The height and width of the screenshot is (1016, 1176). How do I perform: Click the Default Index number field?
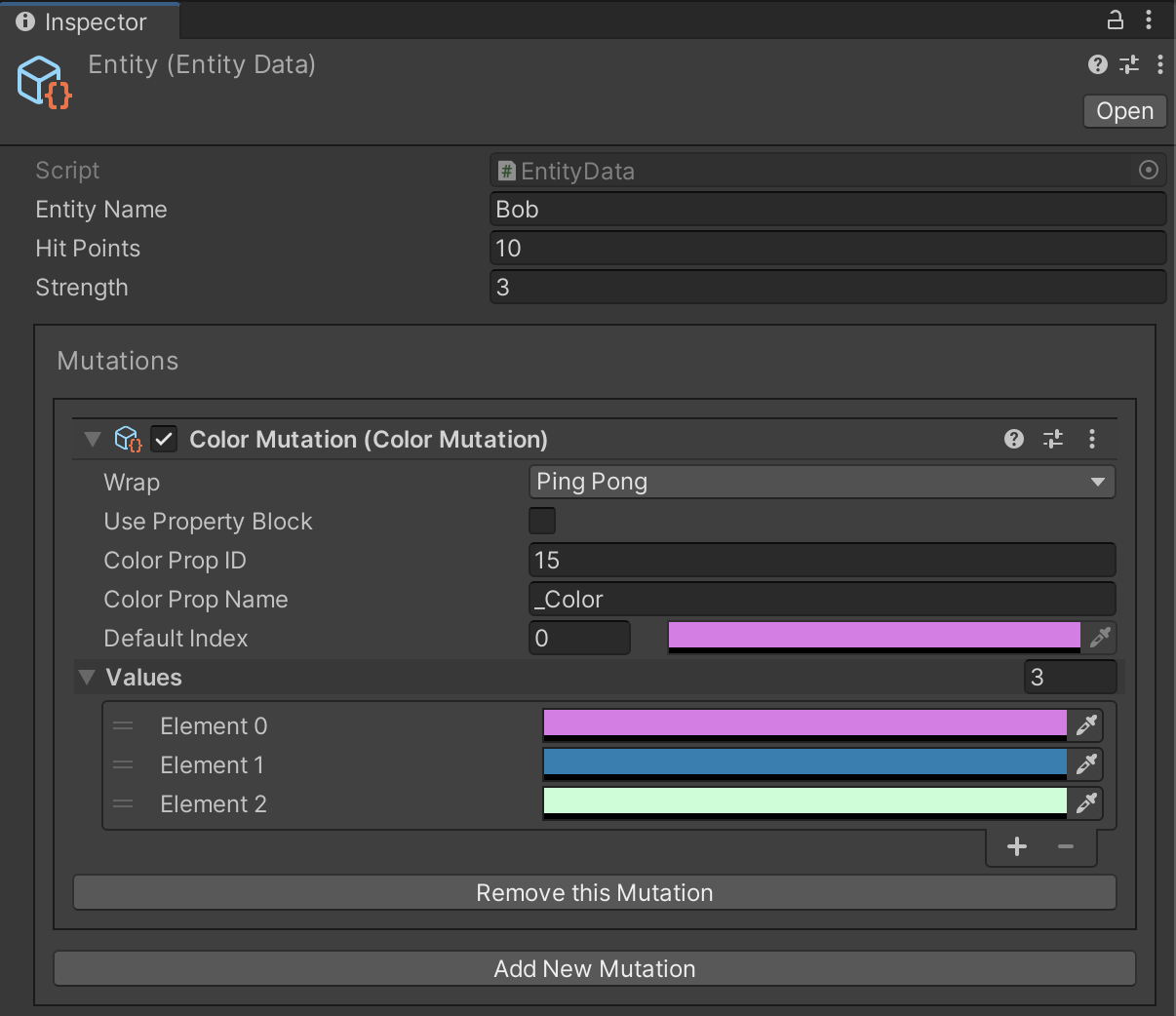pyautogui.click(x=580, y=638)
